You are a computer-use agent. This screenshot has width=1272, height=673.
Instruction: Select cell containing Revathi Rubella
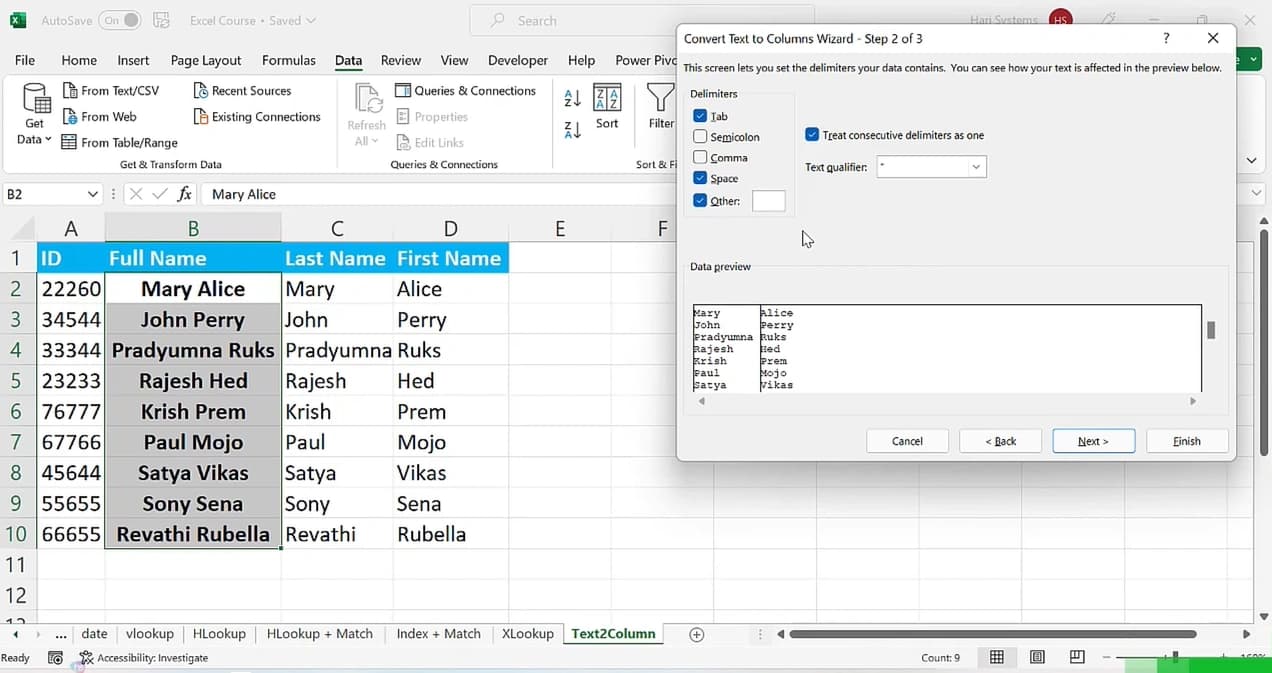tap(193, 534)
